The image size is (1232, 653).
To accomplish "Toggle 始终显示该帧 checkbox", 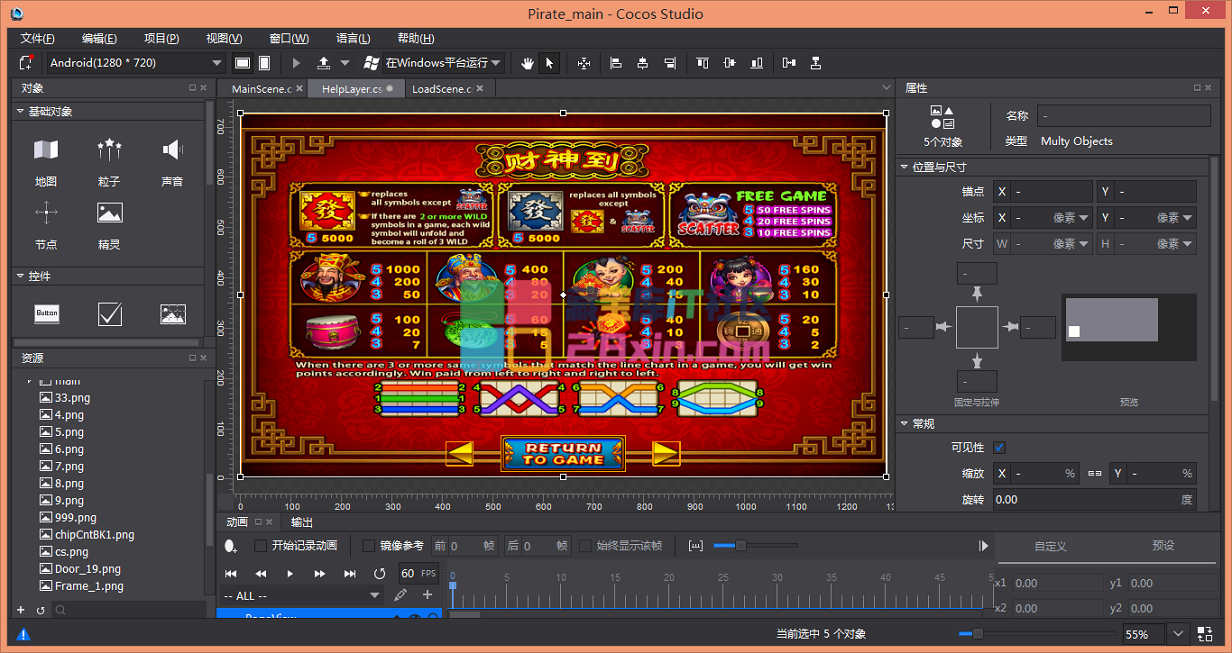I will tap(585, 545).
